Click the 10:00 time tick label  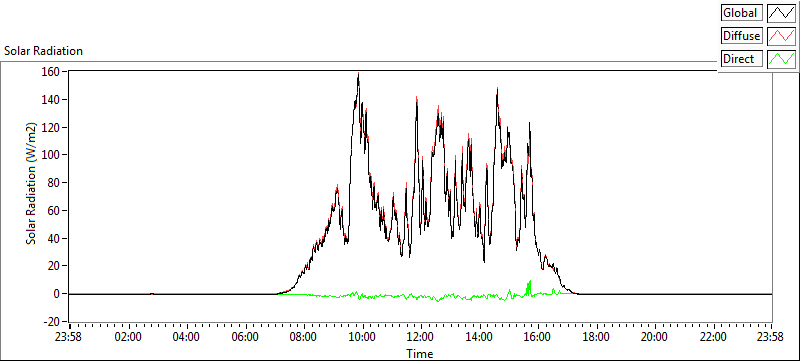pyautogui.click(x=362, y=337)
